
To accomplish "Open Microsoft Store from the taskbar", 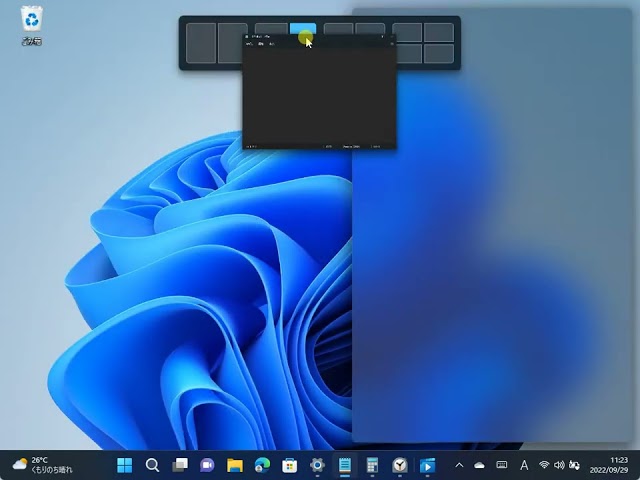I will (290, 465).
